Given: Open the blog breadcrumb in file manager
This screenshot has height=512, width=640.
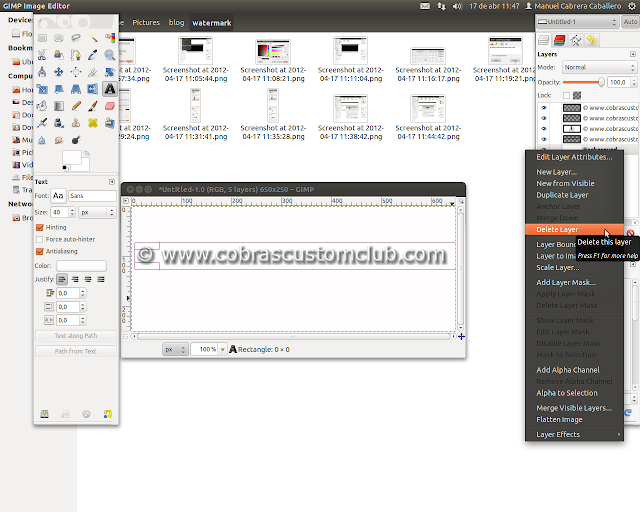Looking at the screenshot, I should (176, 22).
